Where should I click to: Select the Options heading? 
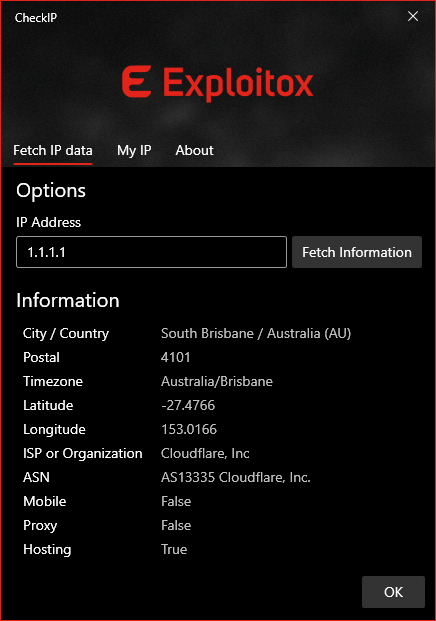point(51,190)
